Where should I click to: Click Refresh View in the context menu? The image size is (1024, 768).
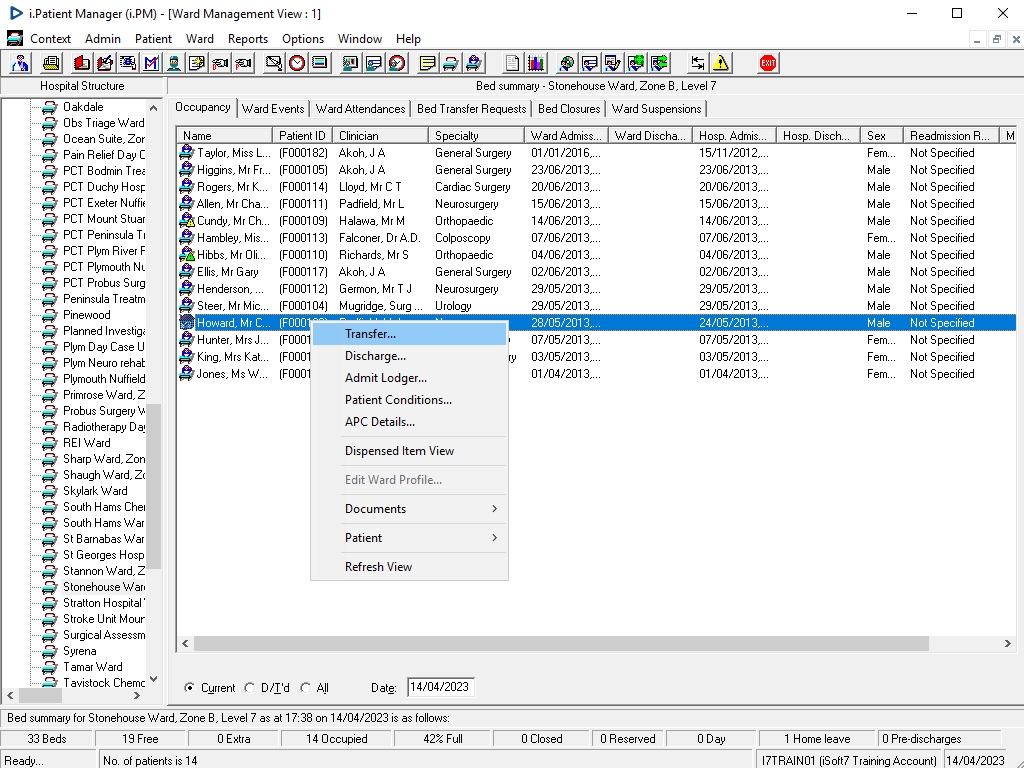point(409,567)
